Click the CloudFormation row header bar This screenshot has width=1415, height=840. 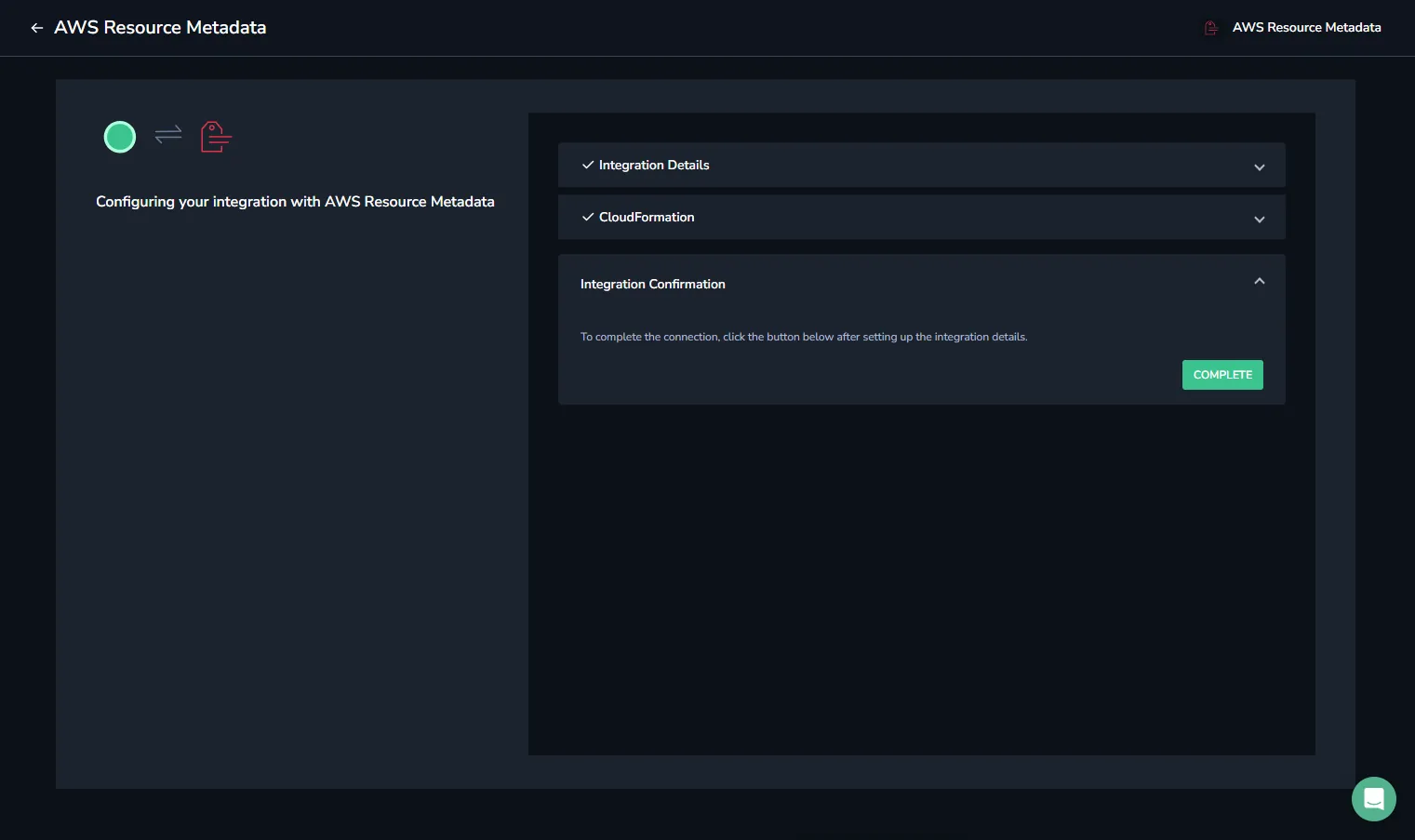point(922,217)
